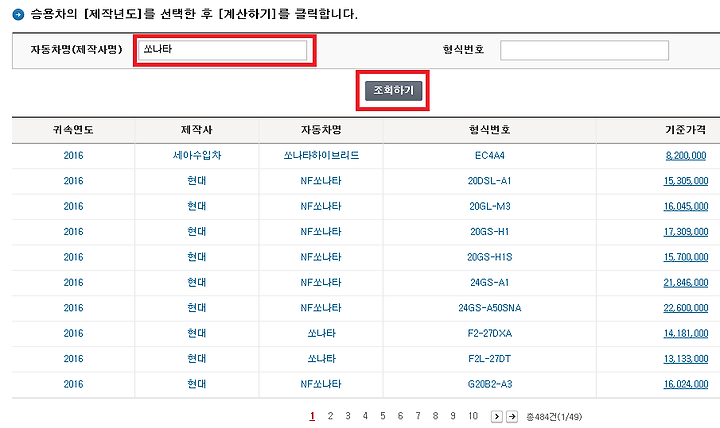Open pagination page 10
This screenshot has height=428, width=720.
[x=473, y=416]
